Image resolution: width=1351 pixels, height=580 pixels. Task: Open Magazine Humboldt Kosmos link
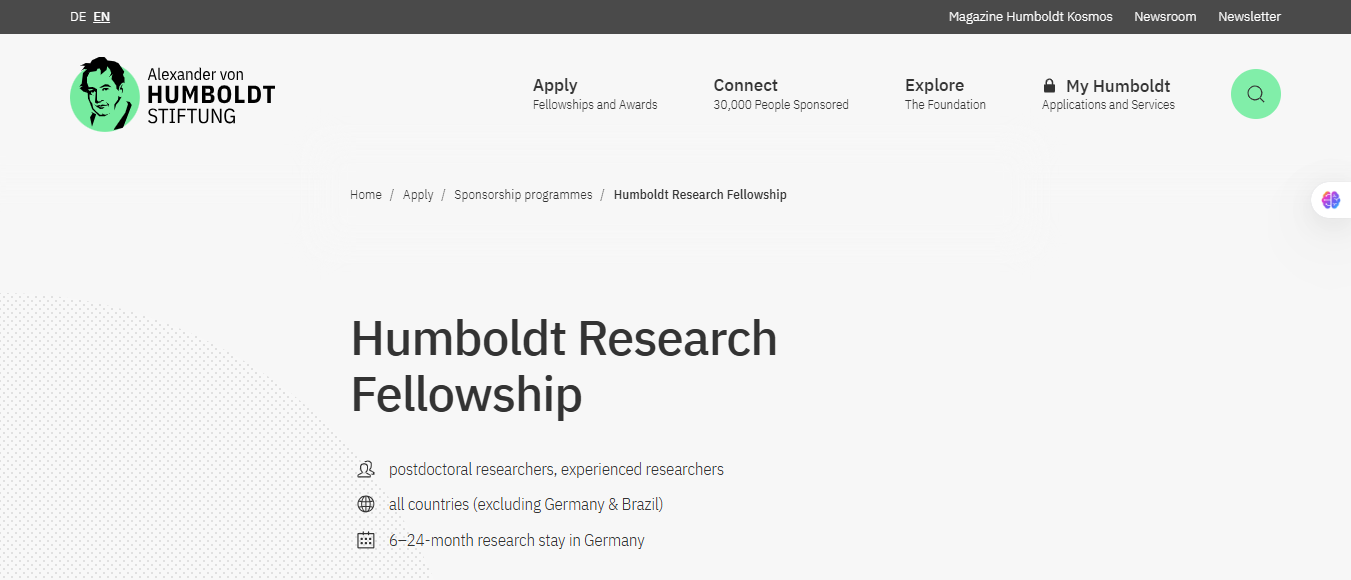pos(1030,17)
